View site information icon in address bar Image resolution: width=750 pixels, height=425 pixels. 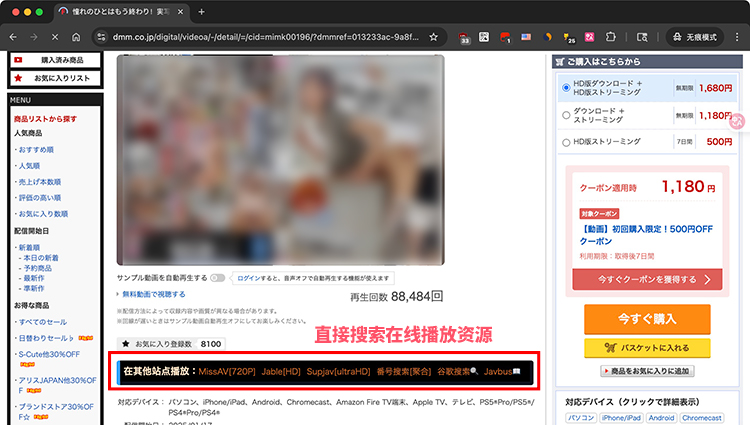[x=101, y=37]
